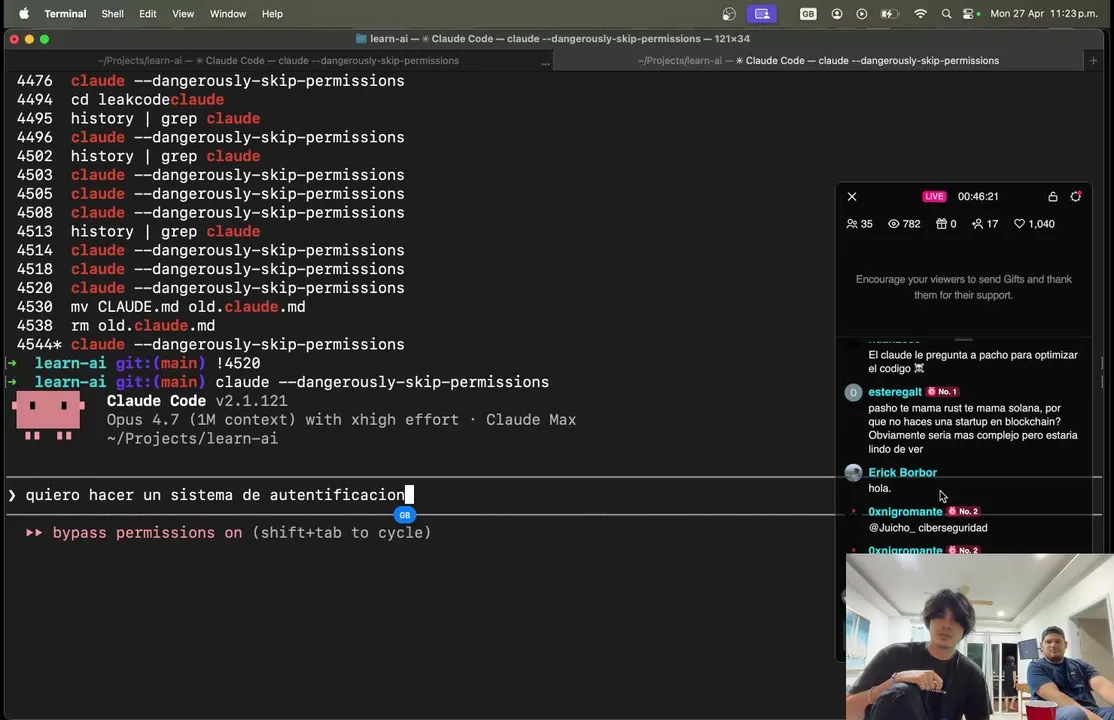Open the Wi-Fi menu
Image resolution: width=1114 pixels, height=720 pixels.
(x=920, y=14)
